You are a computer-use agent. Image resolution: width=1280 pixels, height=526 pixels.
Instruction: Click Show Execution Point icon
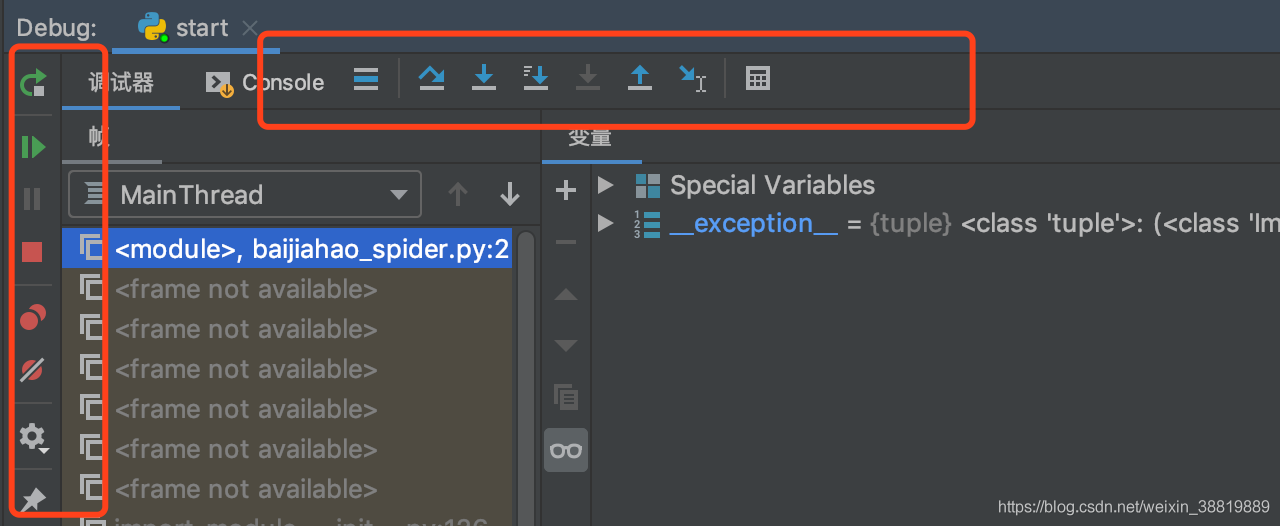click(366, 79)
